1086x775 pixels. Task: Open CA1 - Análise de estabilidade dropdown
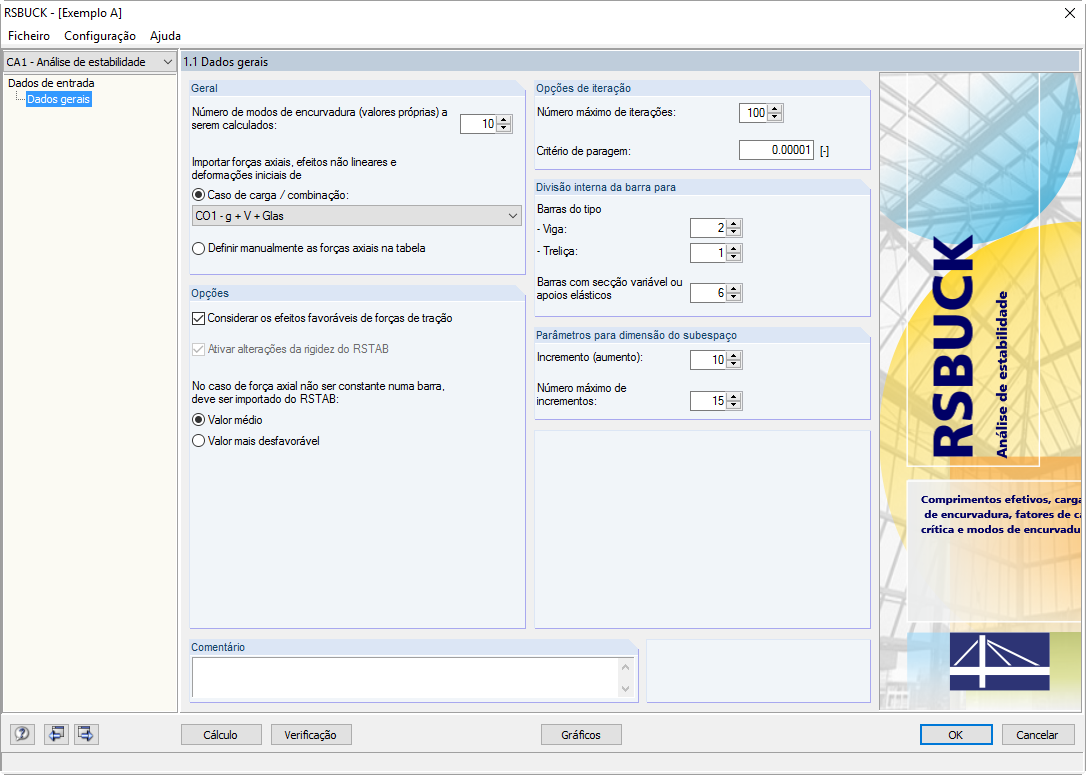click(89, 62)
